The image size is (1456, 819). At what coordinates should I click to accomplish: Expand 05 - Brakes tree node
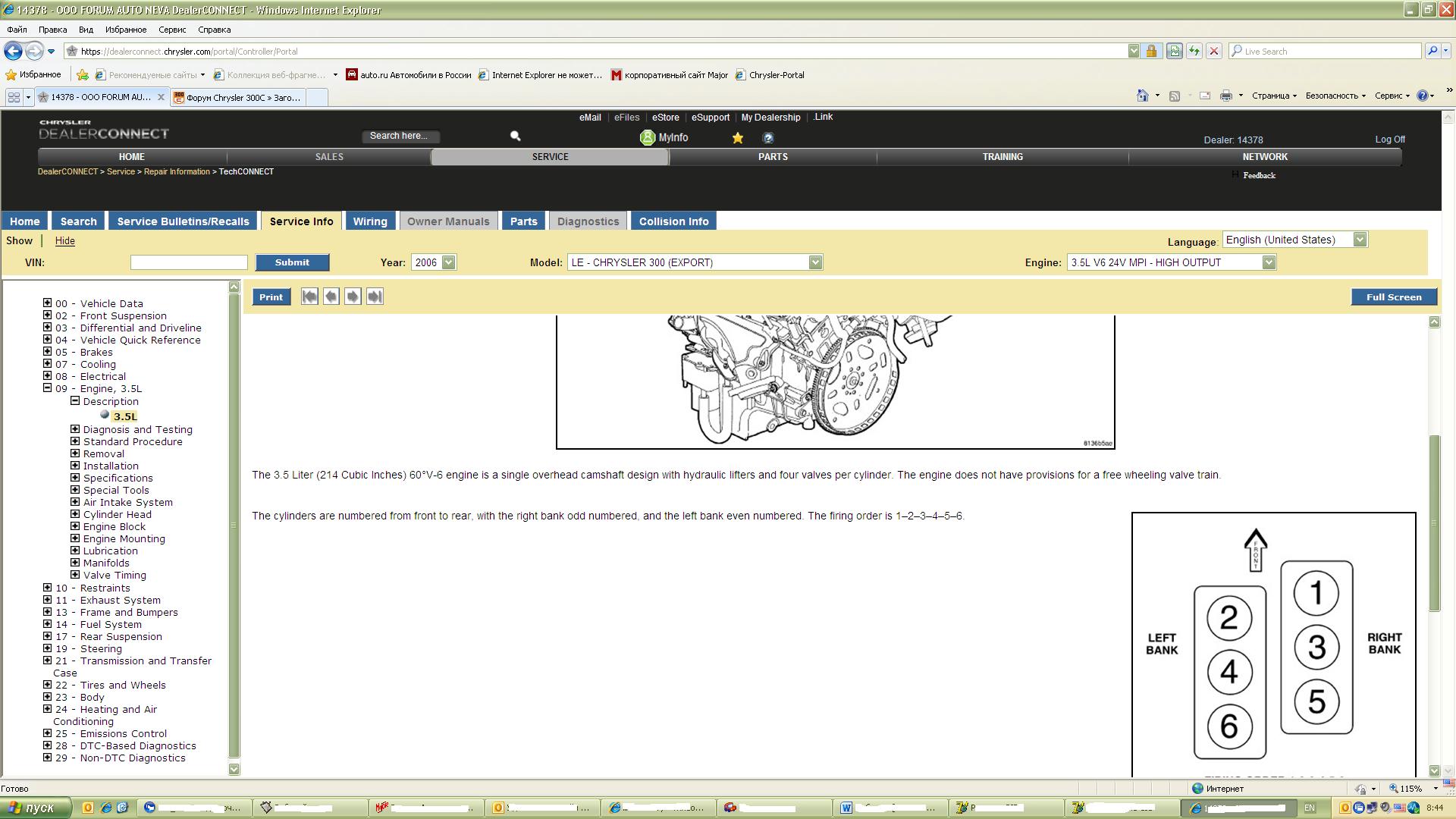pos(47,351)
